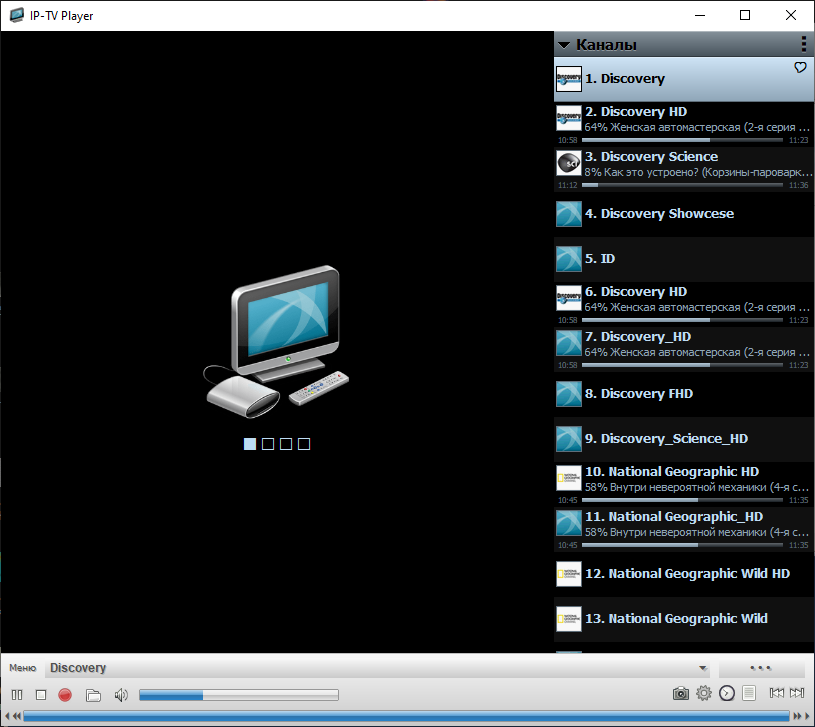815x727 pixels.
Task: Open settings via the gear icon
Action: point(704,693)
